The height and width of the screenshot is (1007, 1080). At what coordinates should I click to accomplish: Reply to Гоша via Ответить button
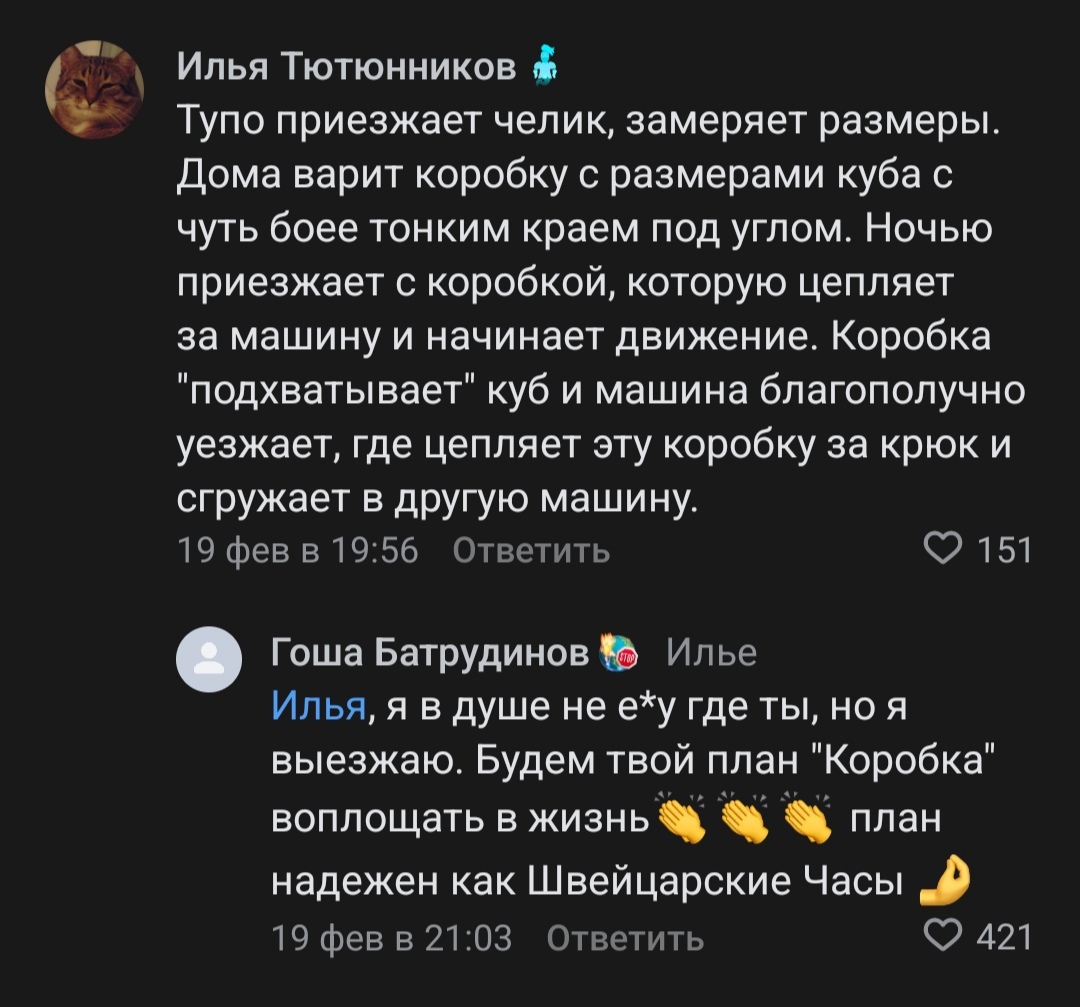pos(625,938)
